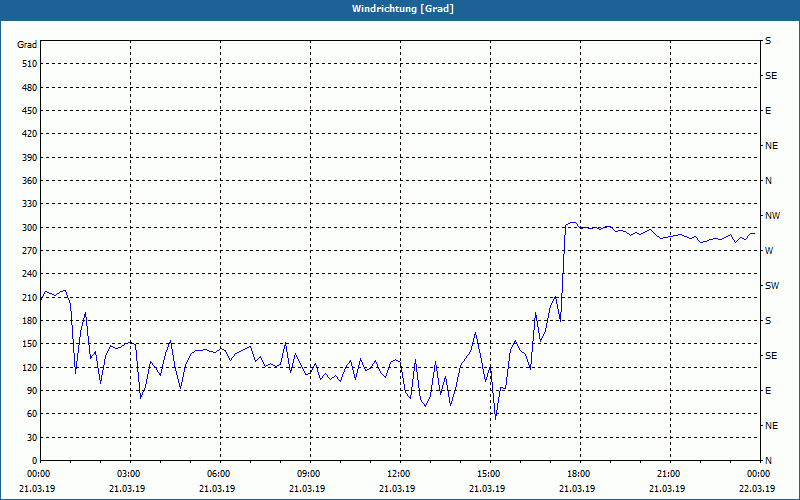Click the "00:00" label above 21.03.19
This screenshot has height=500, width=800.
pyautogui.click(x=38, y=474)
